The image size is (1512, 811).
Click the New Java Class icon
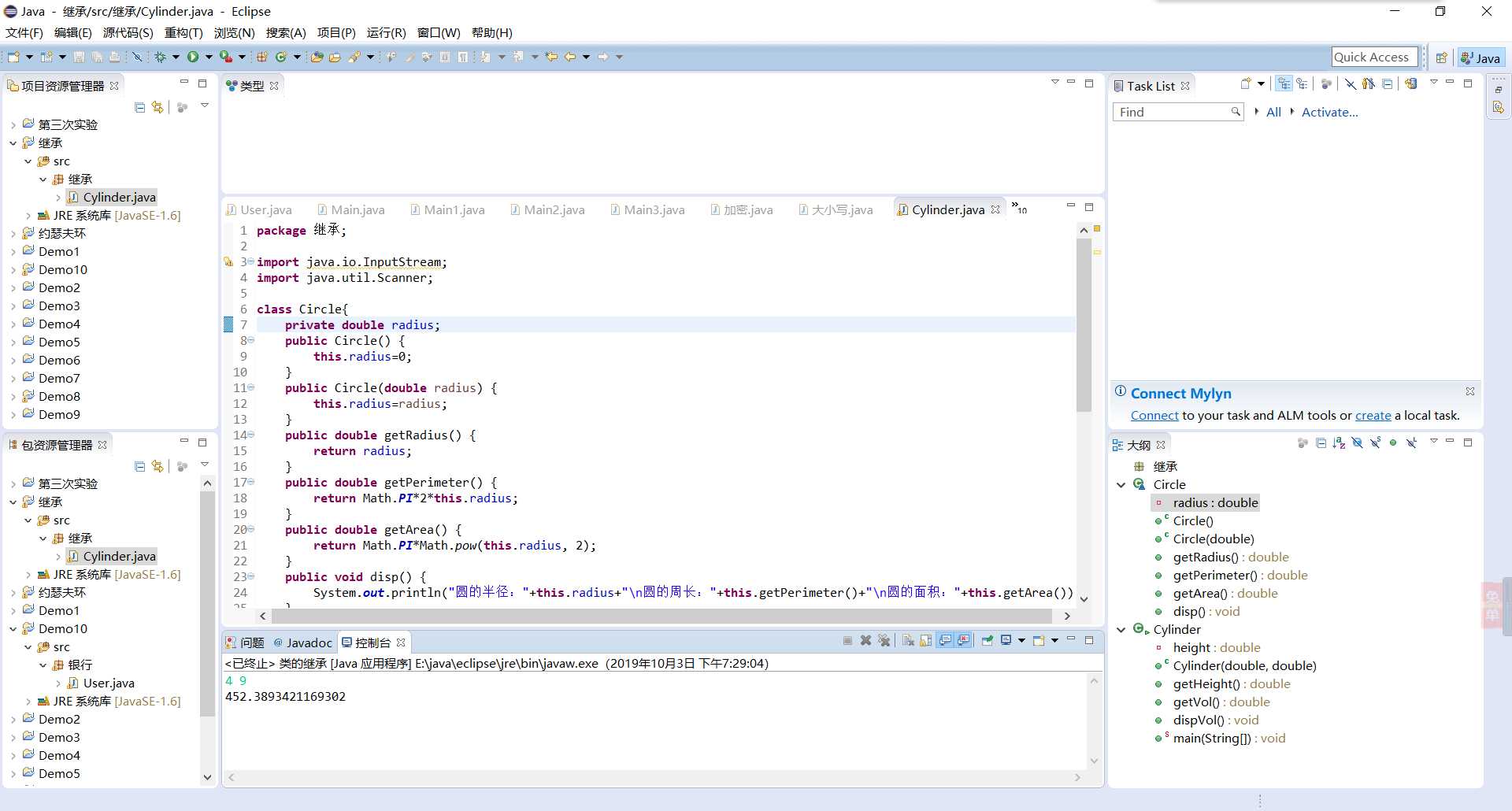coord(280,57)
